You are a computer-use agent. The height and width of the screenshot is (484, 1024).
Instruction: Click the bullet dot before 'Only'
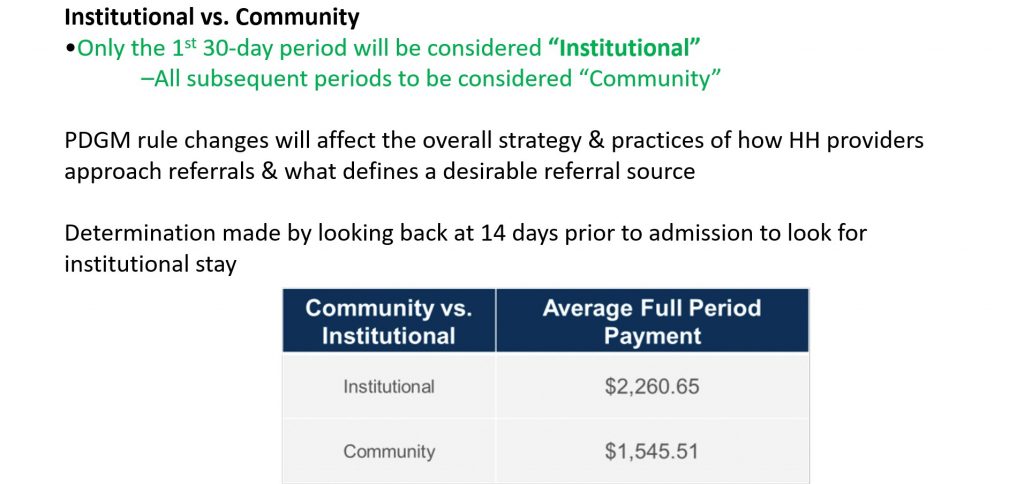(x=71, y=50)
